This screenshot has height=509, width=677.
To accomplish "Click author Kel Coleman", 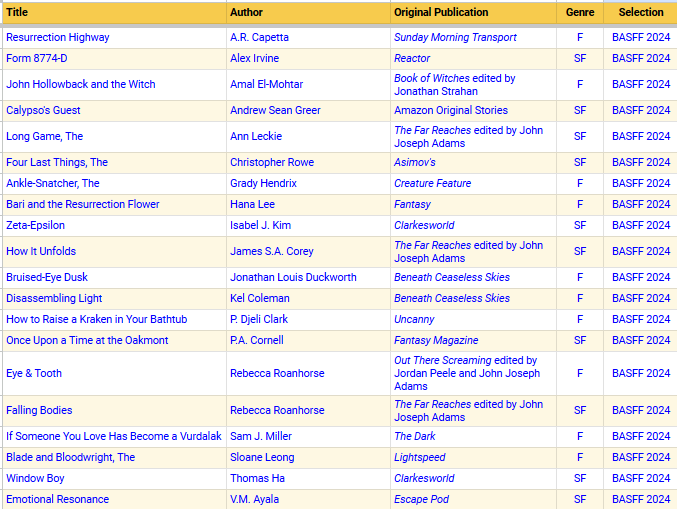I will pyautogui.click(x=259, y=298).
